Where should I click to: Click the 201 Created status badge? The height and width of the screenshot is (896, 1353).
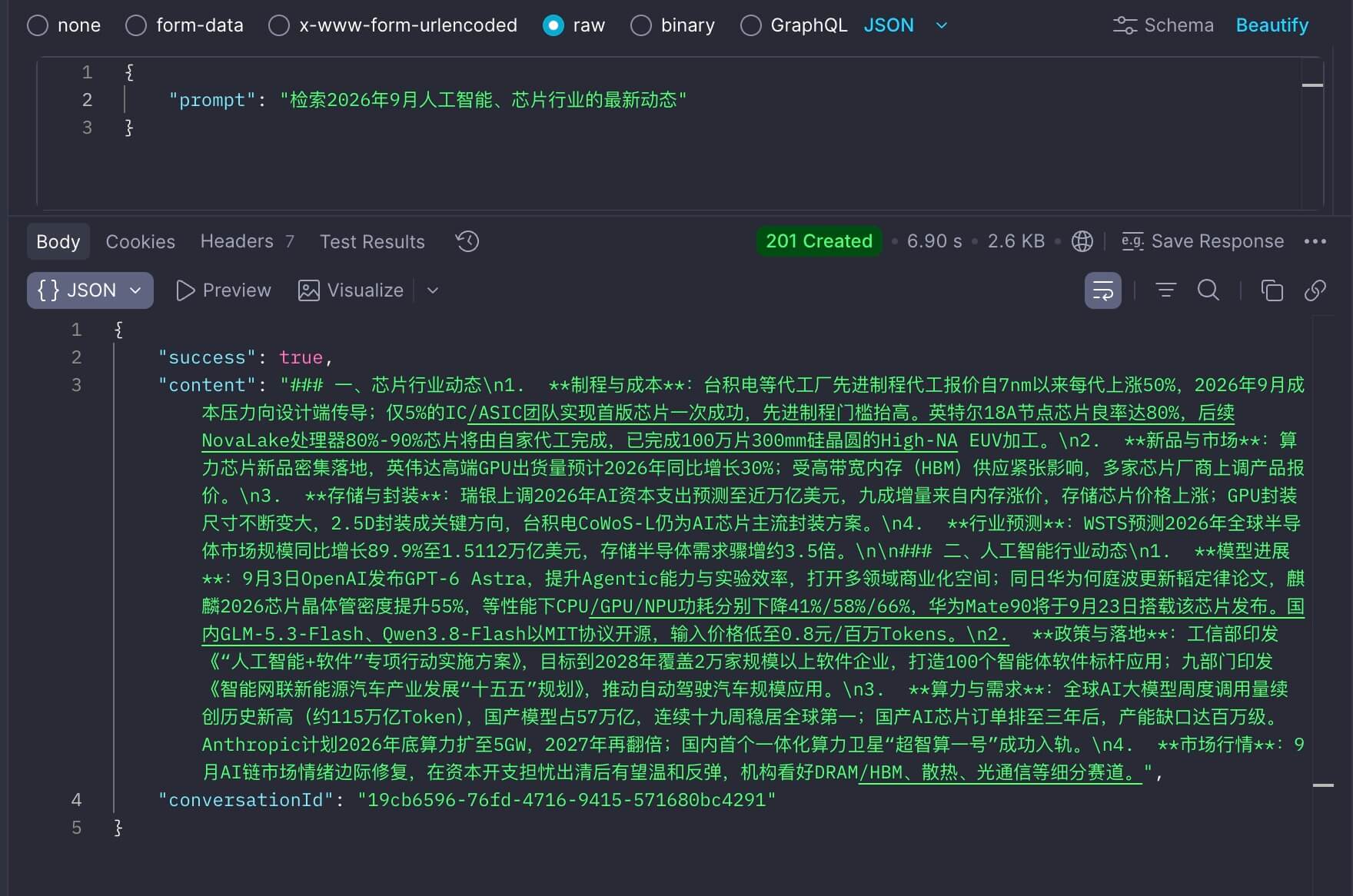[x=819, y=241]
